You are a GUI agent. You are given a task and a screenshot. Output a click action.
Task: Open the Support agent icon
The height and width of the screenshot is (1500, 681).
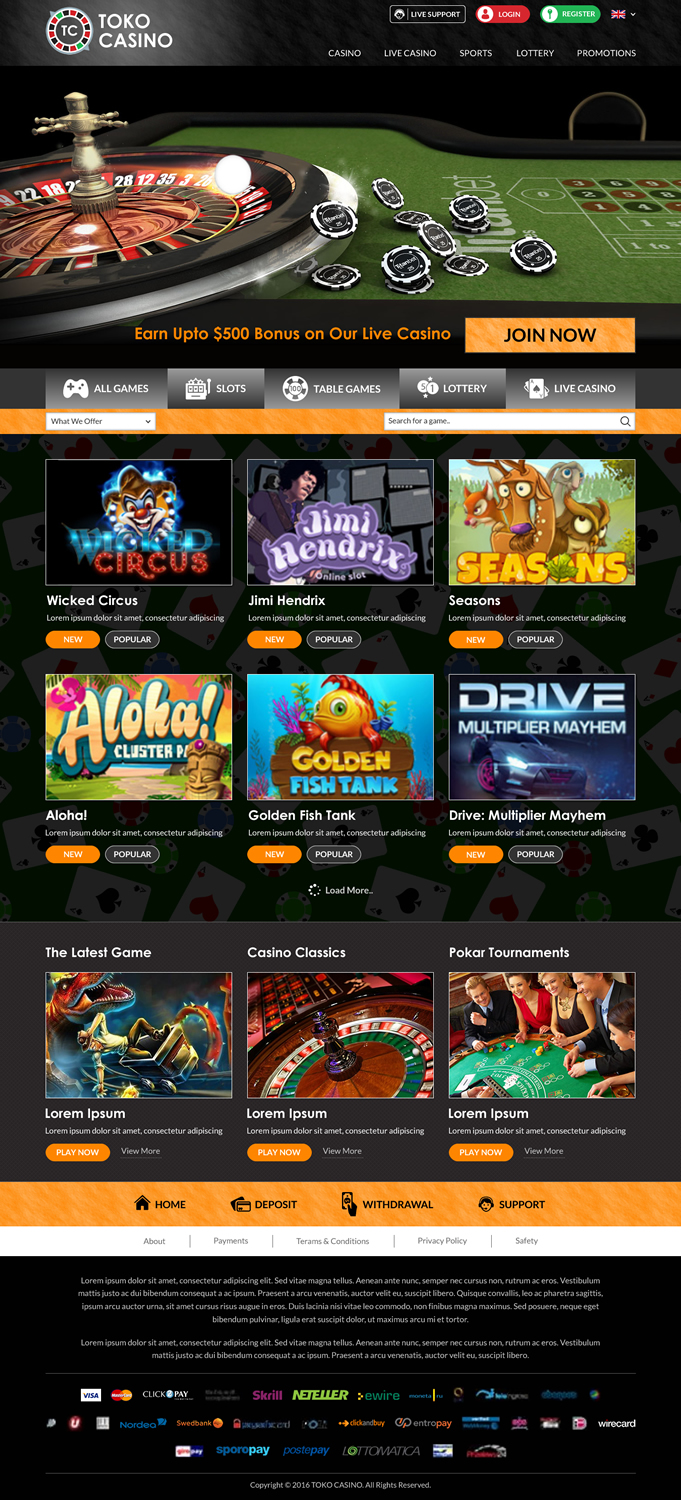point(486,1204)
